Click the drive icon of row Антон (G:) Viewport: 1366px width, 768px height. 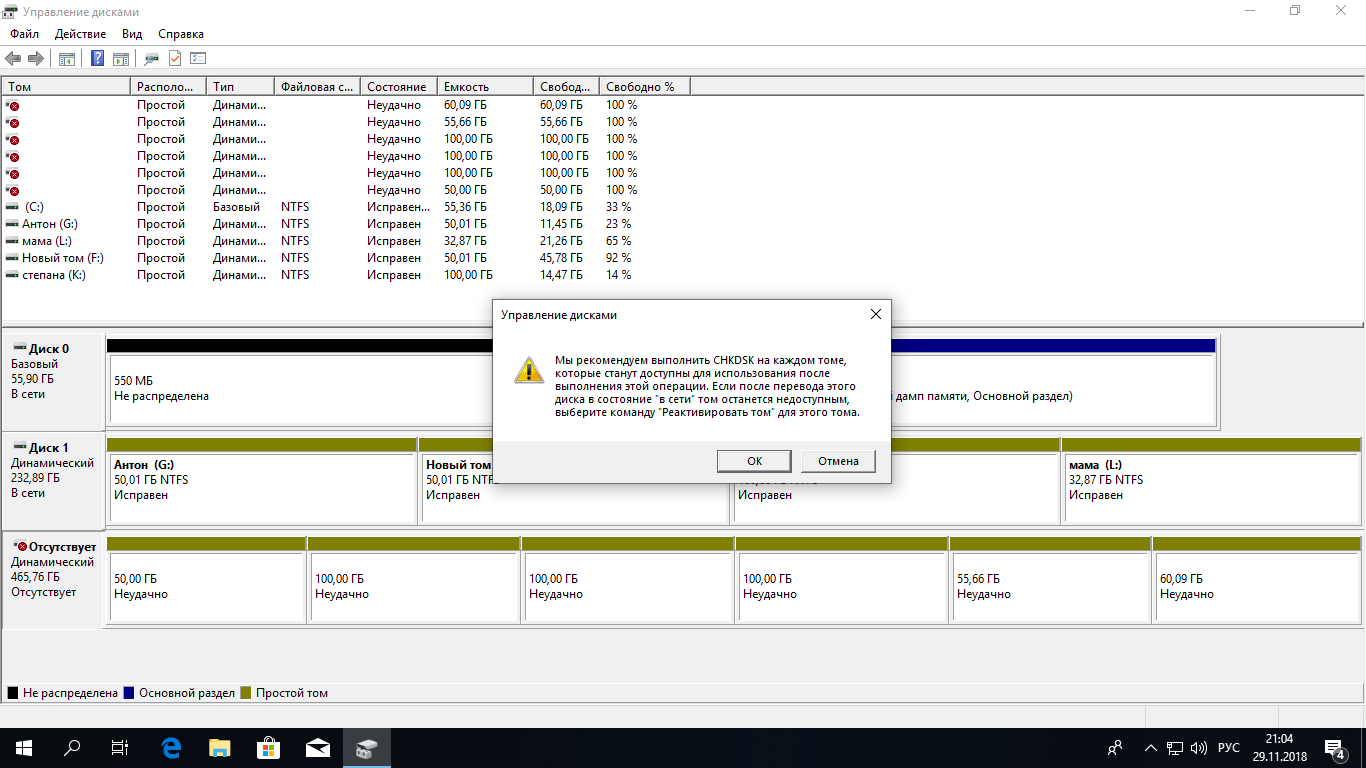[12, 224]
